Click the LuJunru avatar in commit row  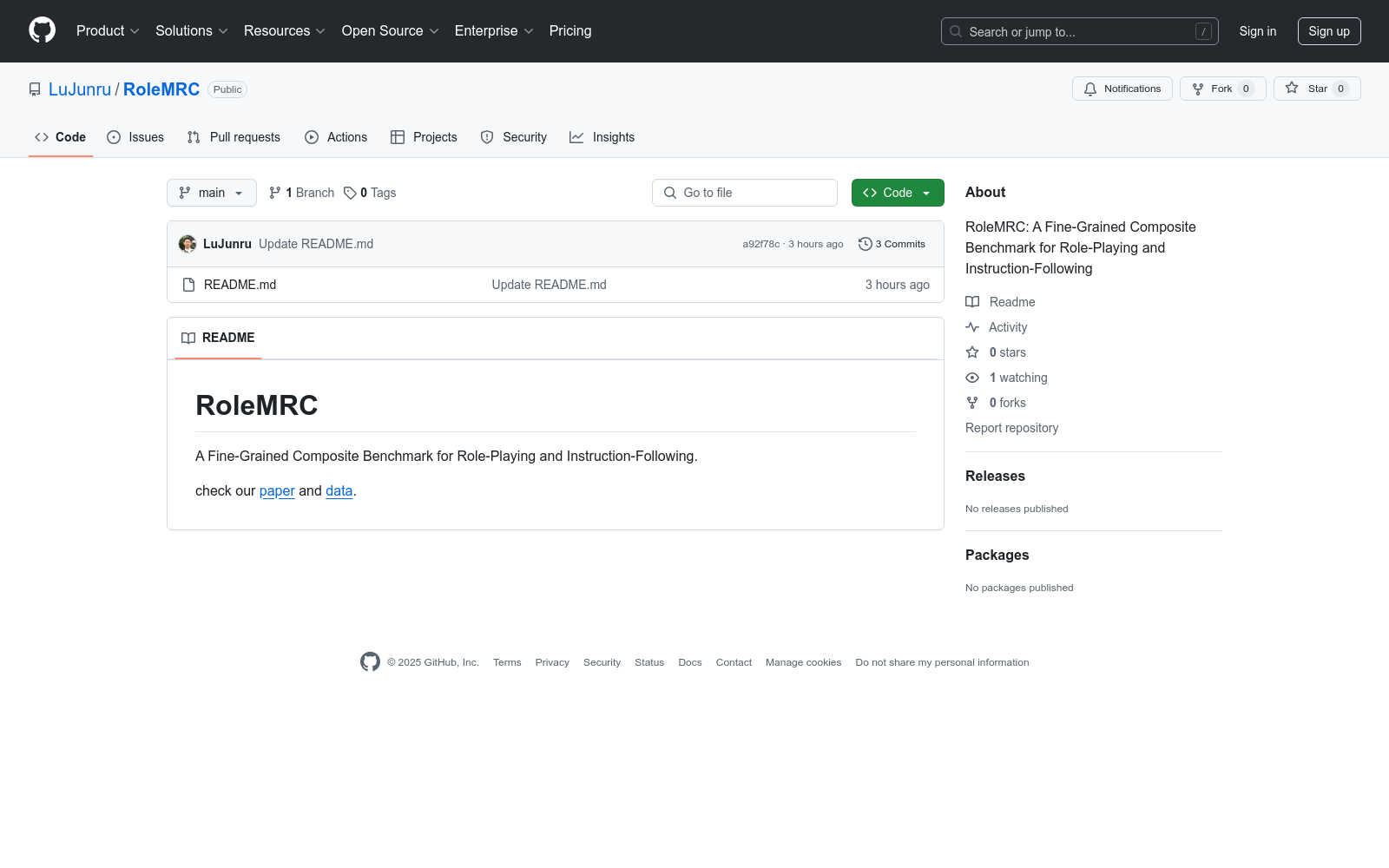[x=188, y=244]
